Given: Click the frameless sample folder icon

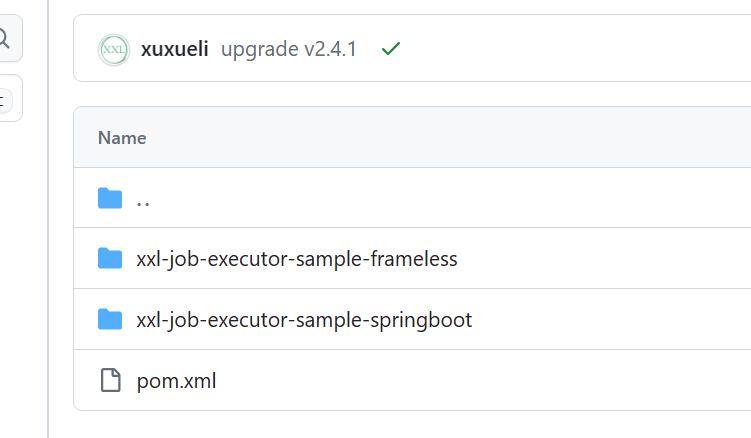Looking at the screenshot, I should (110, 259).
